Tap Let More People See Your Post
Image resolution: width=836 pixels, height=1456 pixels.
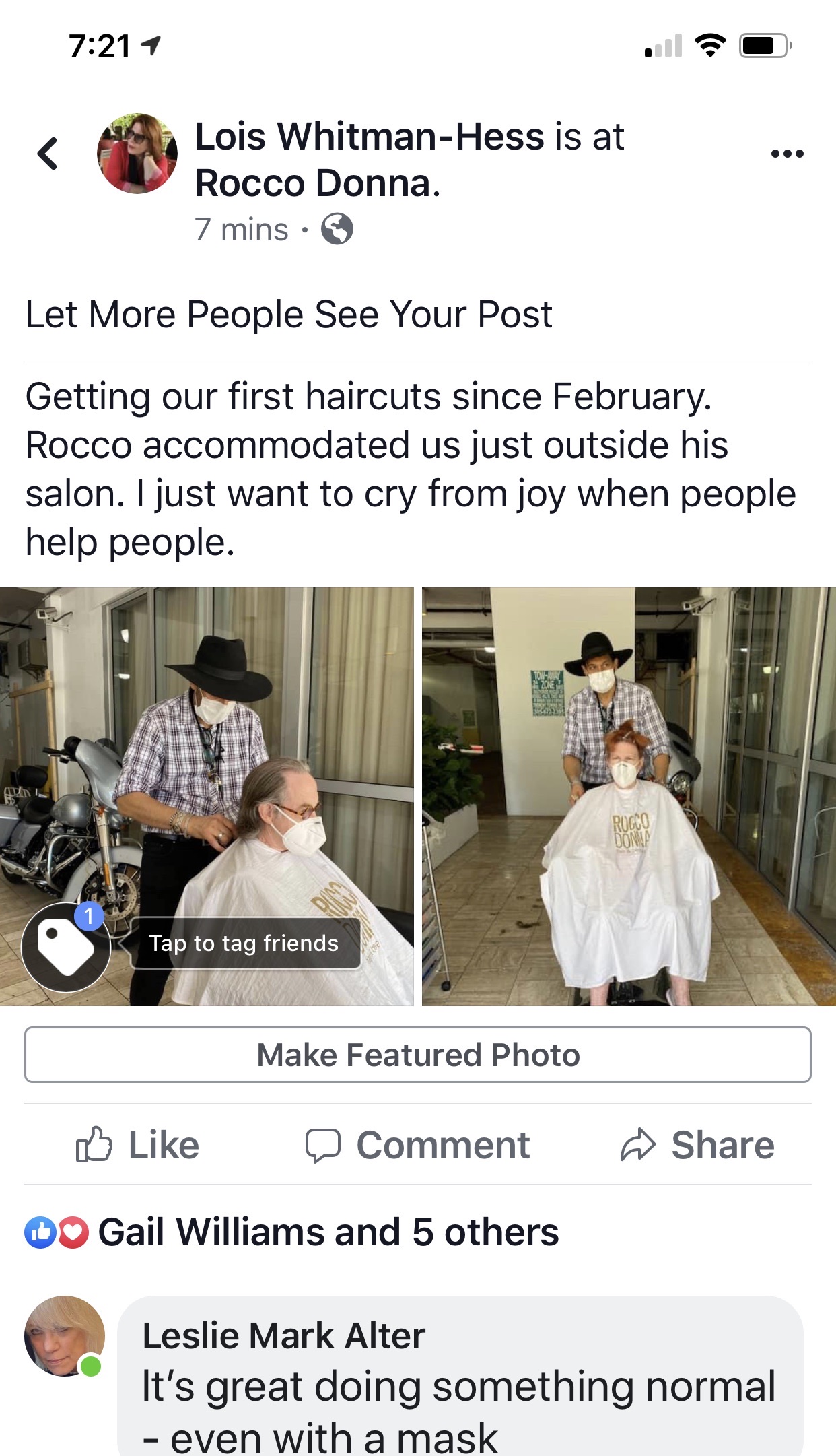click(289, 315)
